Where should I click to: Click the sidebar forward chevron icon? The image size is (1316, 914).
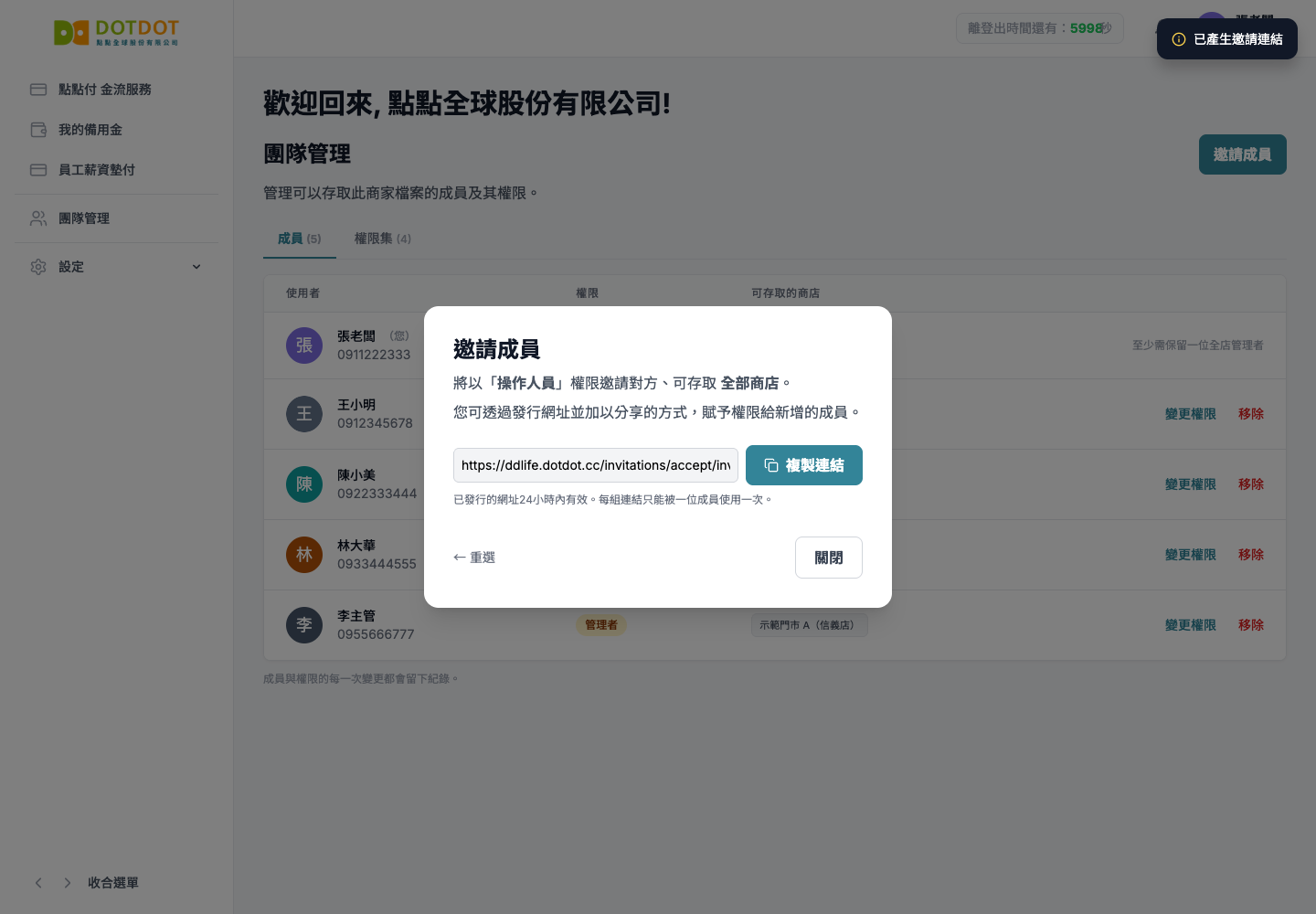click(68, 883)
